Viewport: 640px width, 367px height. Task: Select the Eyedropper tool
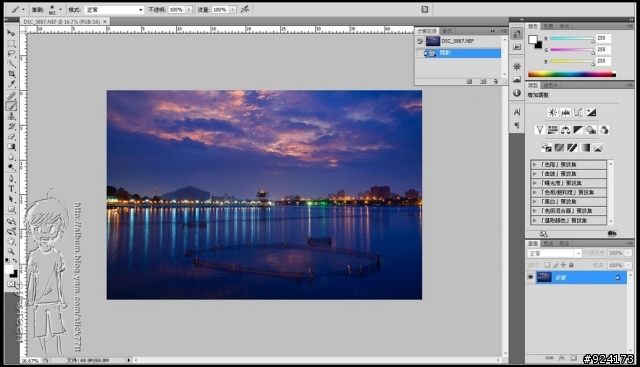[11, 84]
